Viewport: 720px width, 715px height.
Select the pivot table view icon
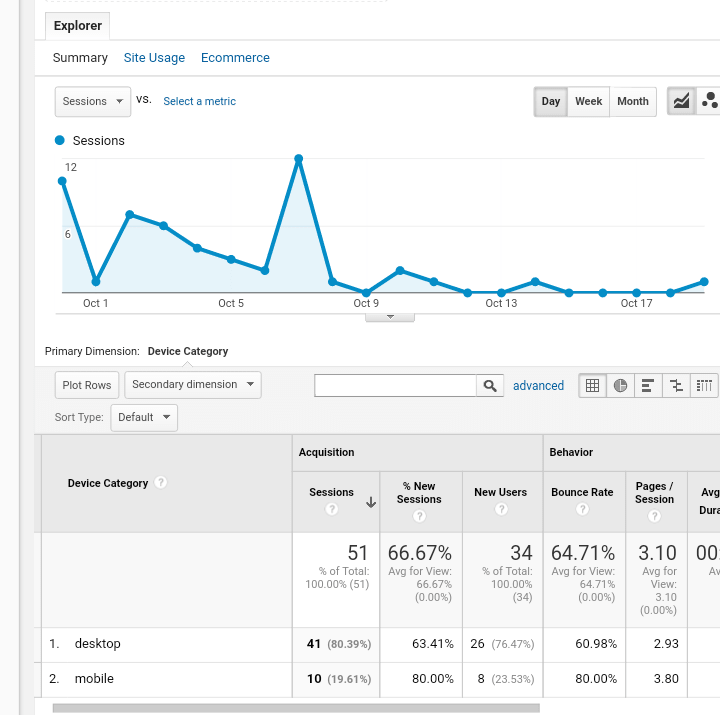(704, 385)
